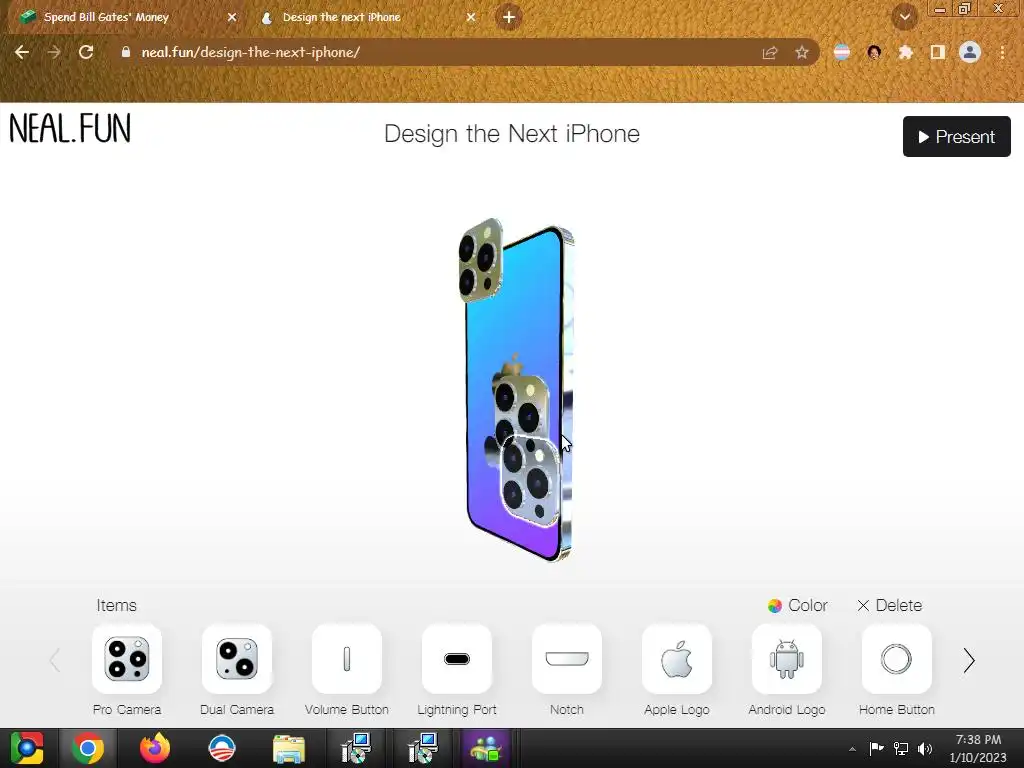Go back to previous page
The height and width of the screenshot is (768, 1024).
click(x=22, y=52)
